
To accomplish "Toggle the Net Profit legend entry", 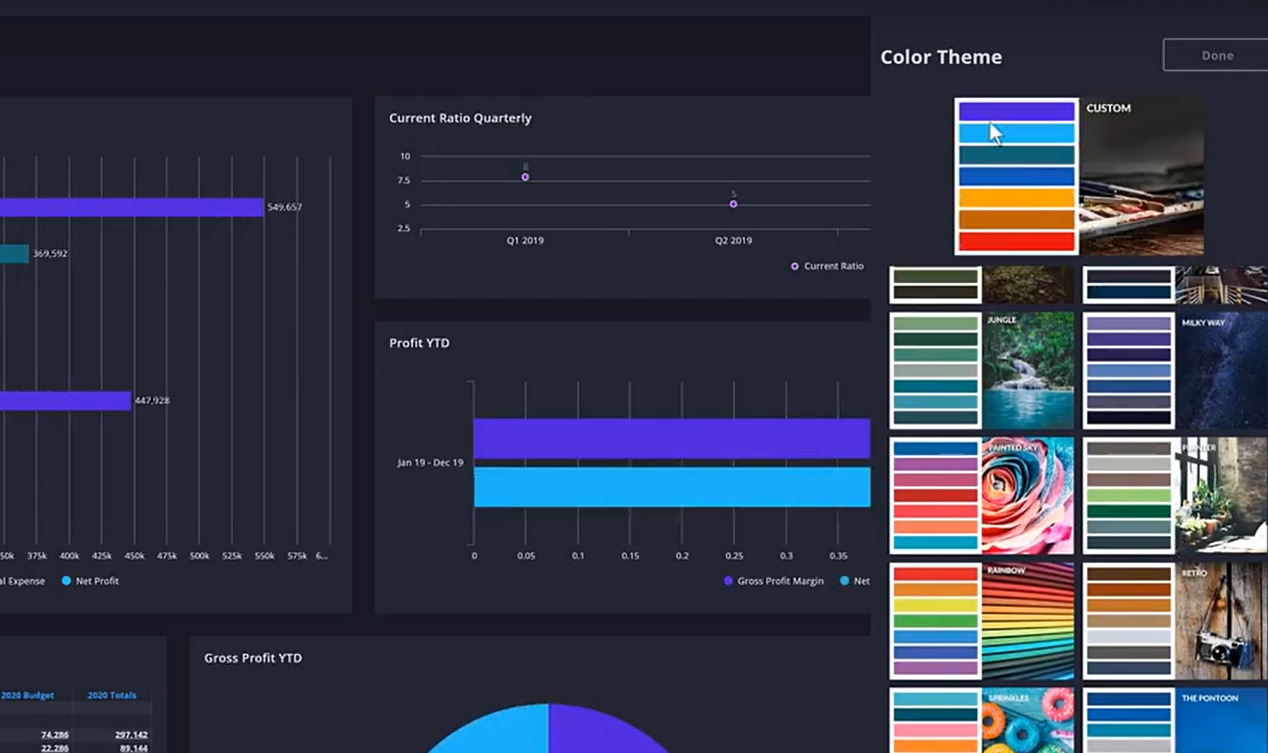I will pos(89,581).
